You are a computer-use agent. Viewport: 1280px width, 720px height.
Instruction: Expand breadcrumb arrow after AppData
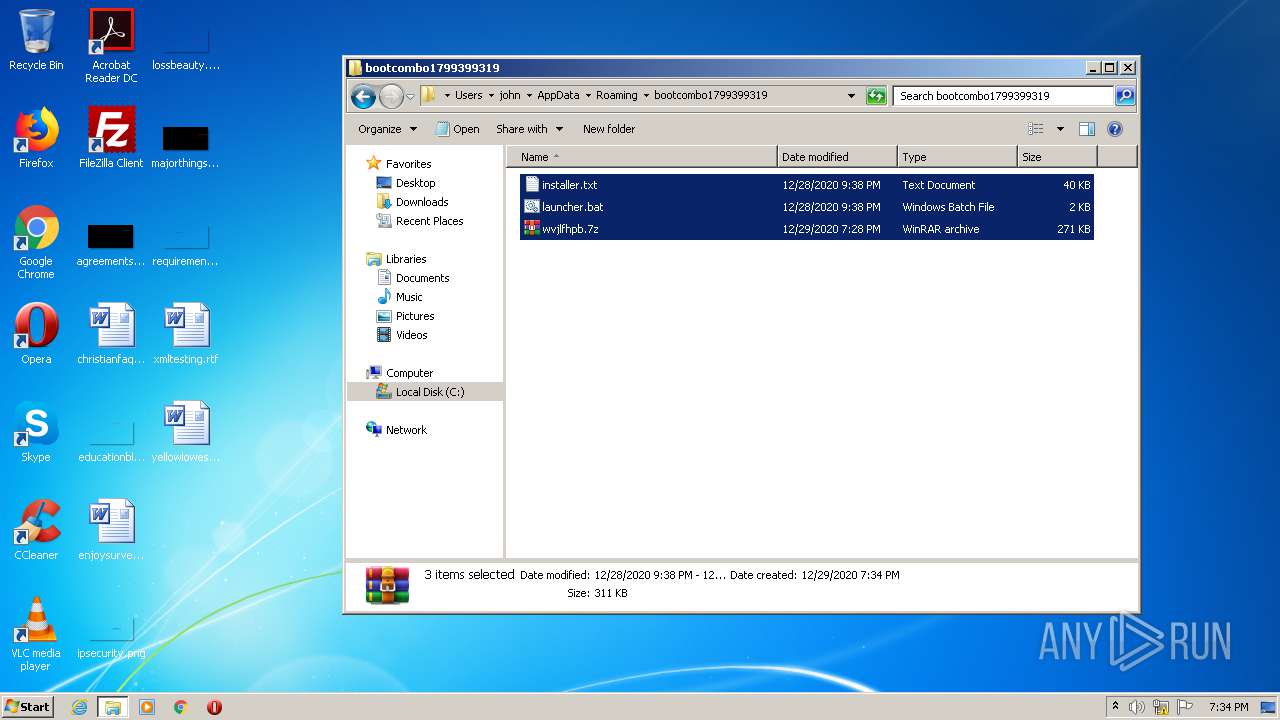(587, 96)
